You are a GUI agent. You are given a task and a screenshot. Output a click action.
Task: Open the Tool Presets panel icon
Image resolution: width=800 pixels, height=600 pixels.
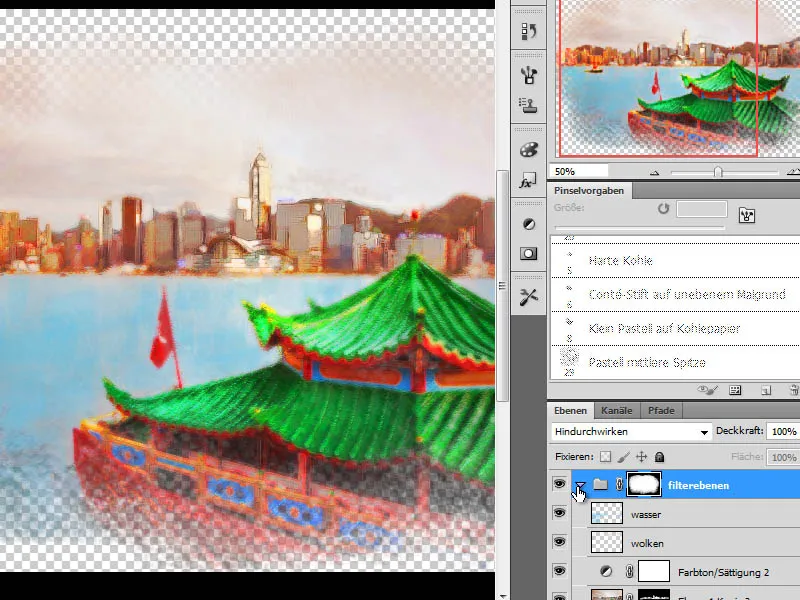pyautogui.click(x=529, y=297)
